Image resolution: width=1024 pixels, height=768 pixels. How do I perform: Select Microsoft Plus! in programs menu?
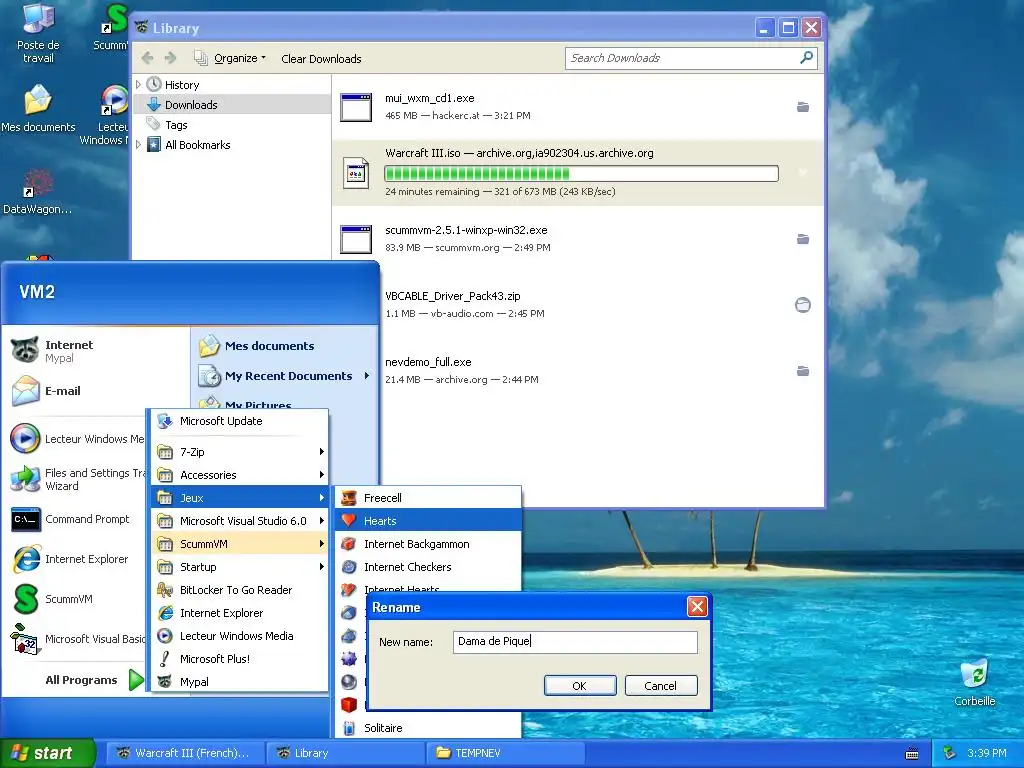[240, 659]
